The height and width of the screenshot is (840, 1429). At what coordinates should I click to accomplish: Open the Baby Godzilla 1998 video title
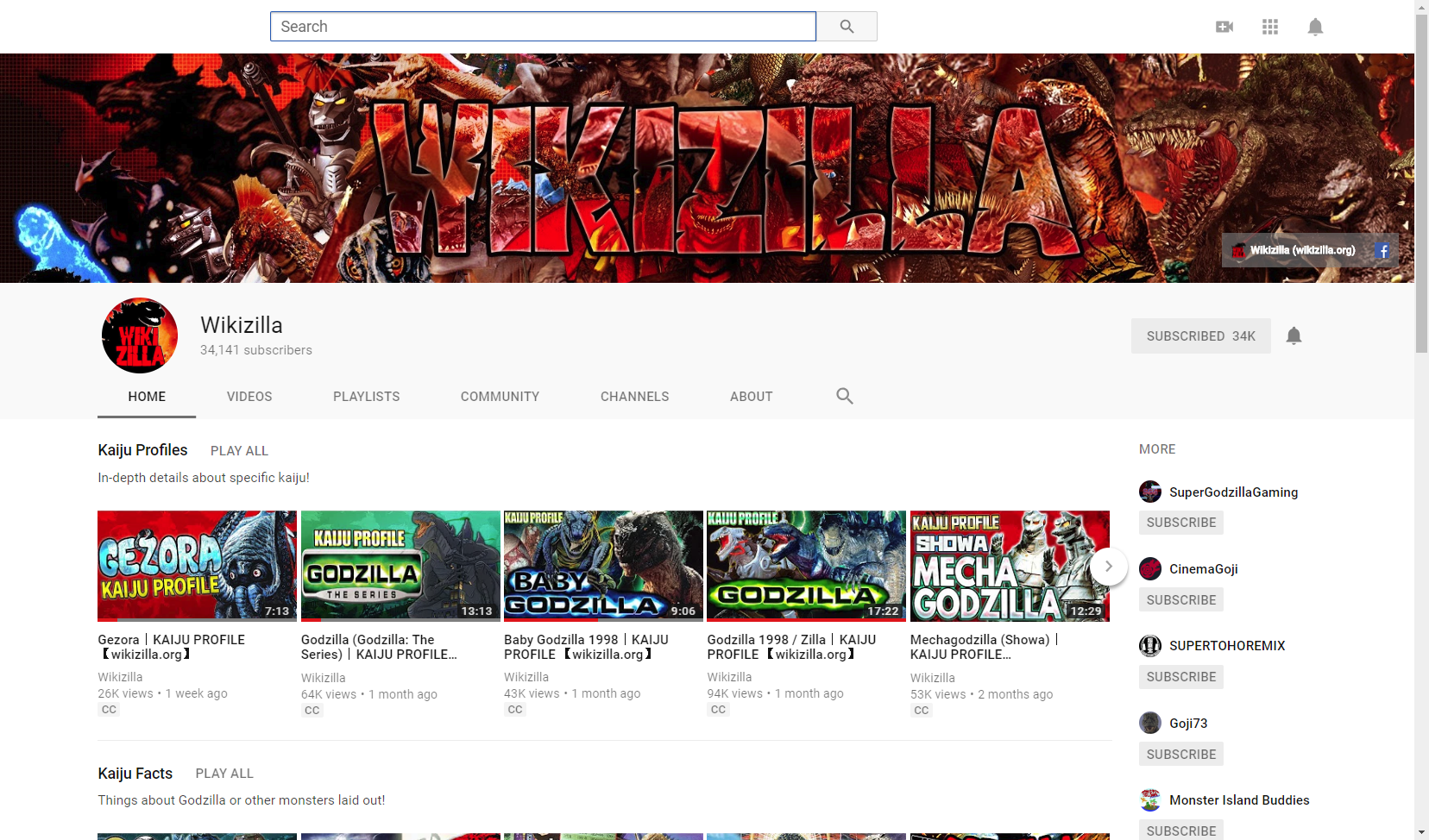pos(587,647)
